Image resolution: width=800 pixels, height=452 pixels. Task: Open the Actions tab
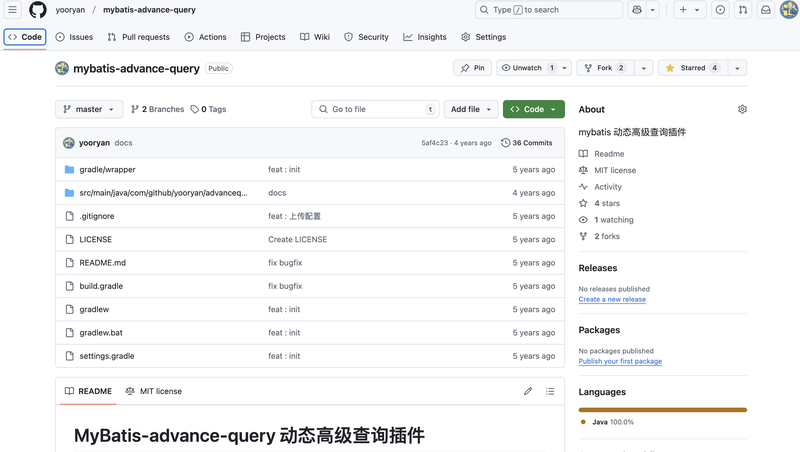point(206,37)
